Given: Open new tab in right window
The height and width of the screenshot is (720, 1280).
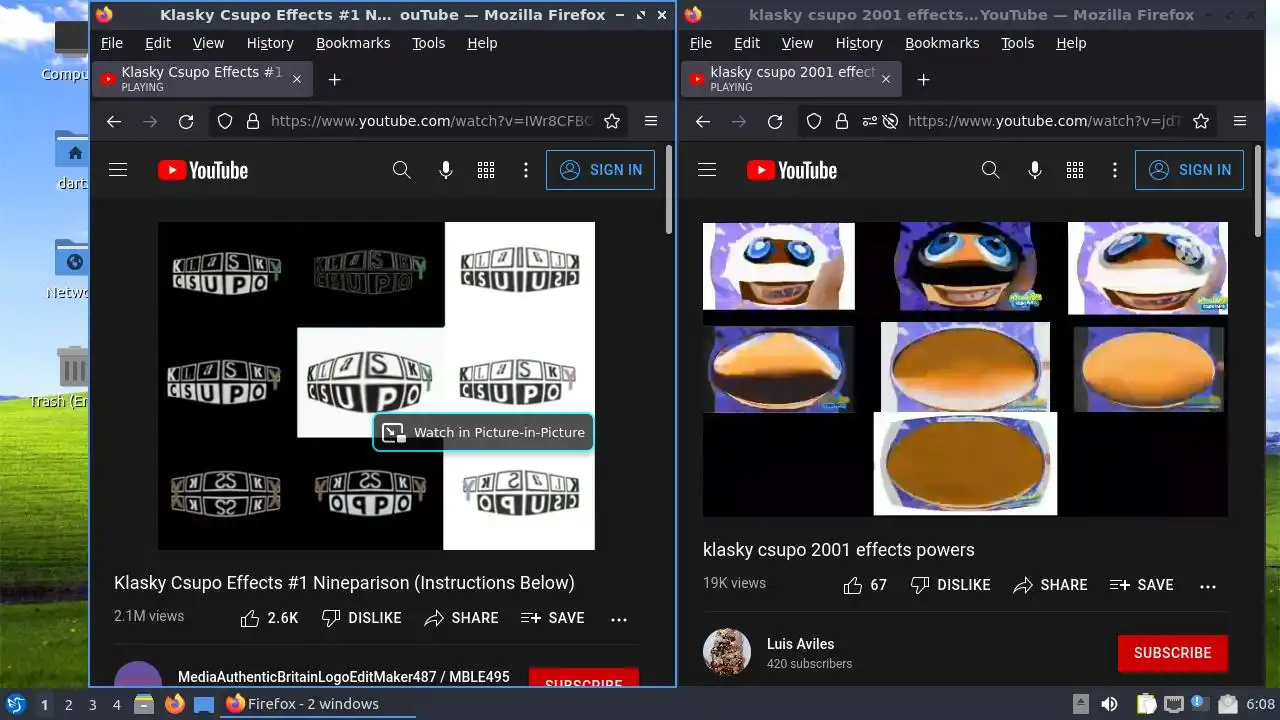Looking at the screenshot, I should pos(924,79).
